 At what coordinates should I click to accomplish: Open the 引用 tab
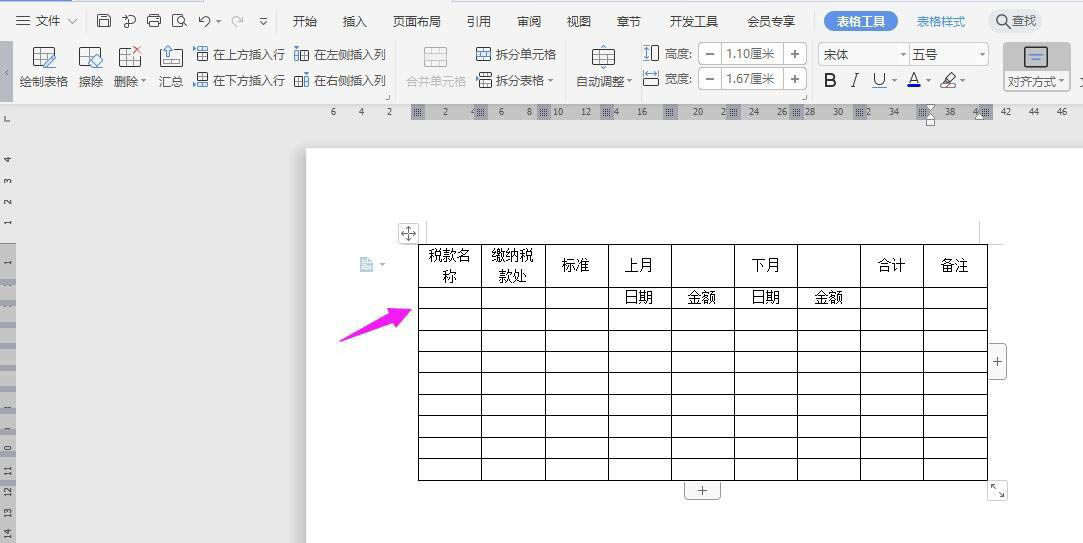[479, 21]
